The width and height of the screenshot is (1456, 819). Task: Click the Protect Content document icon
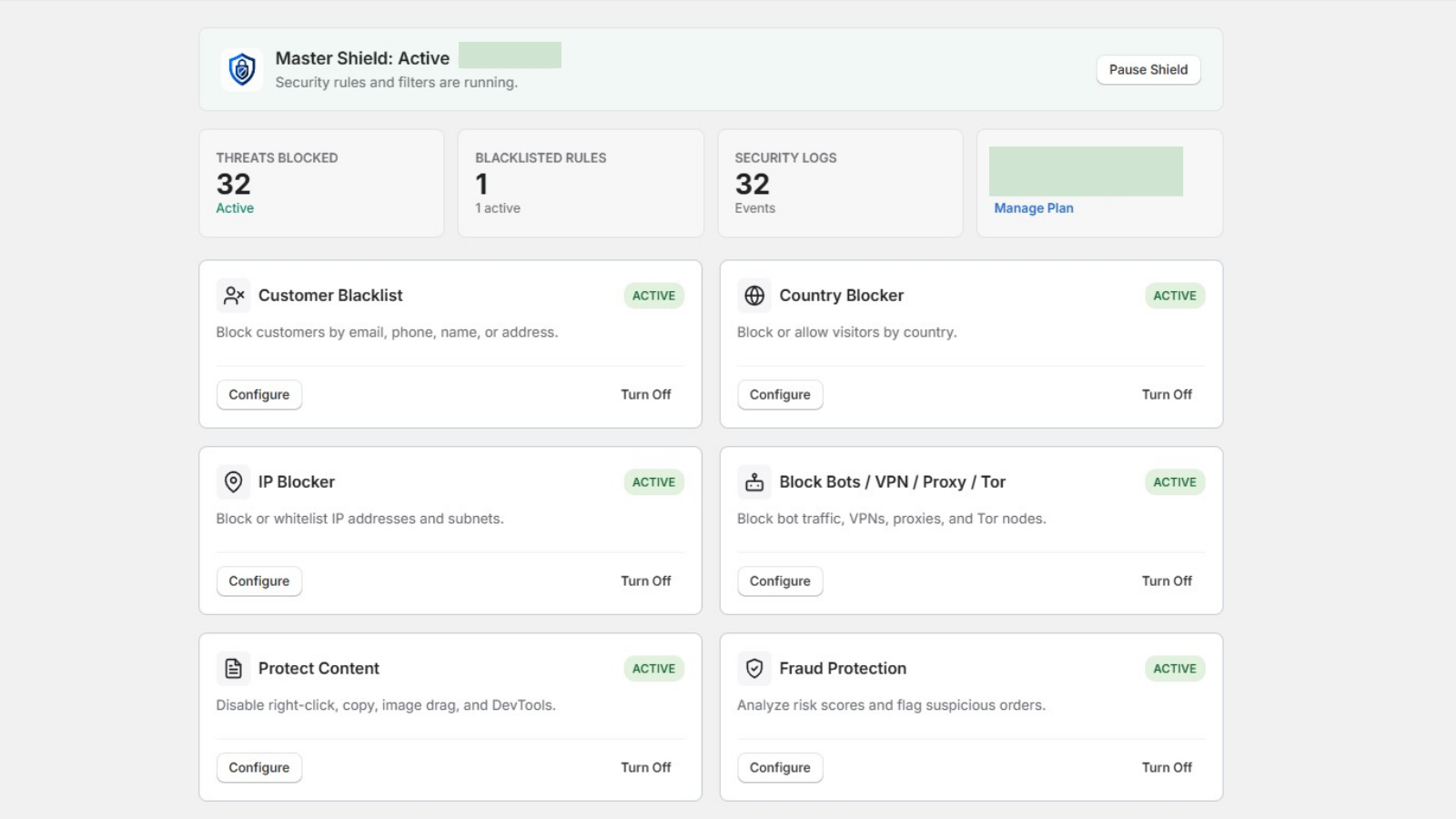coord(234,668)
